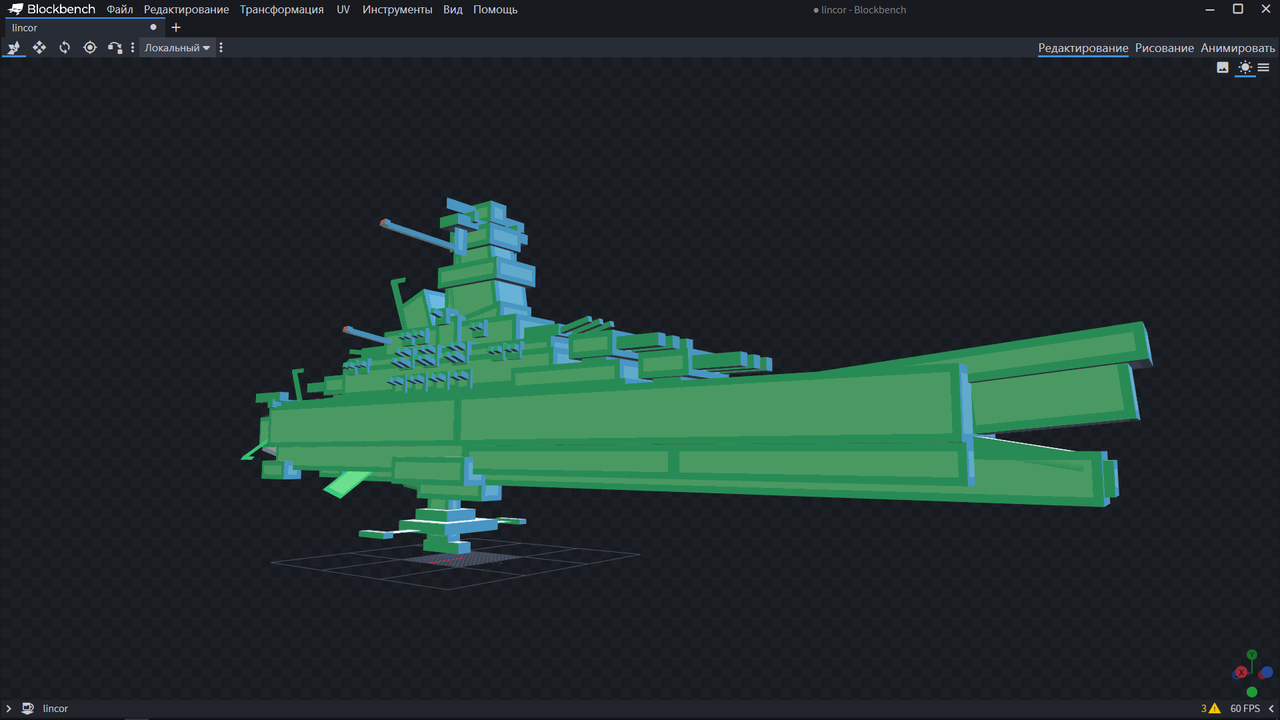Click the green Y axis on the gizmo
The width and height of the screenshot is (1280, 720).
[1251, 655]
